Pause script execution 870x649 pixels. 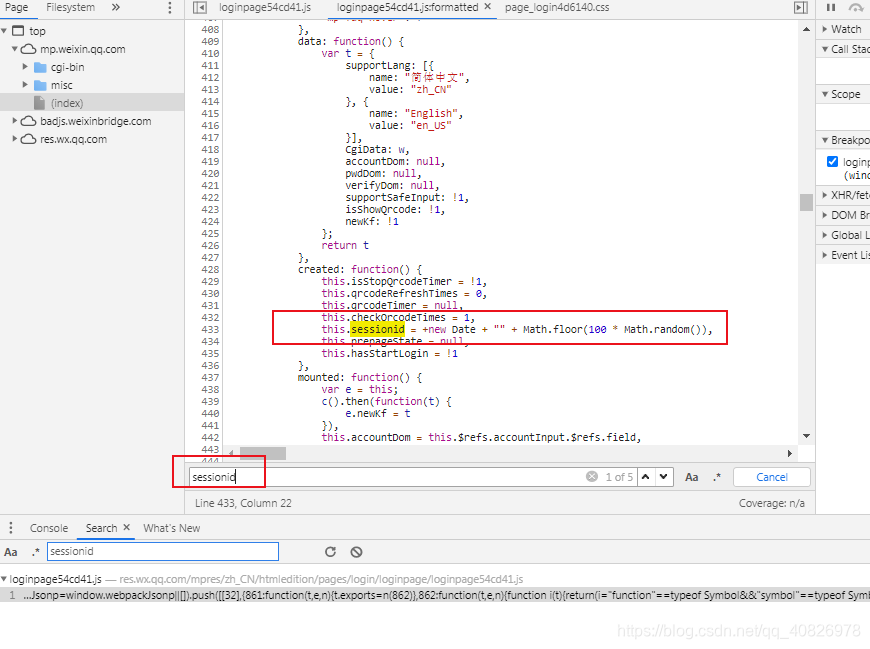831,7
